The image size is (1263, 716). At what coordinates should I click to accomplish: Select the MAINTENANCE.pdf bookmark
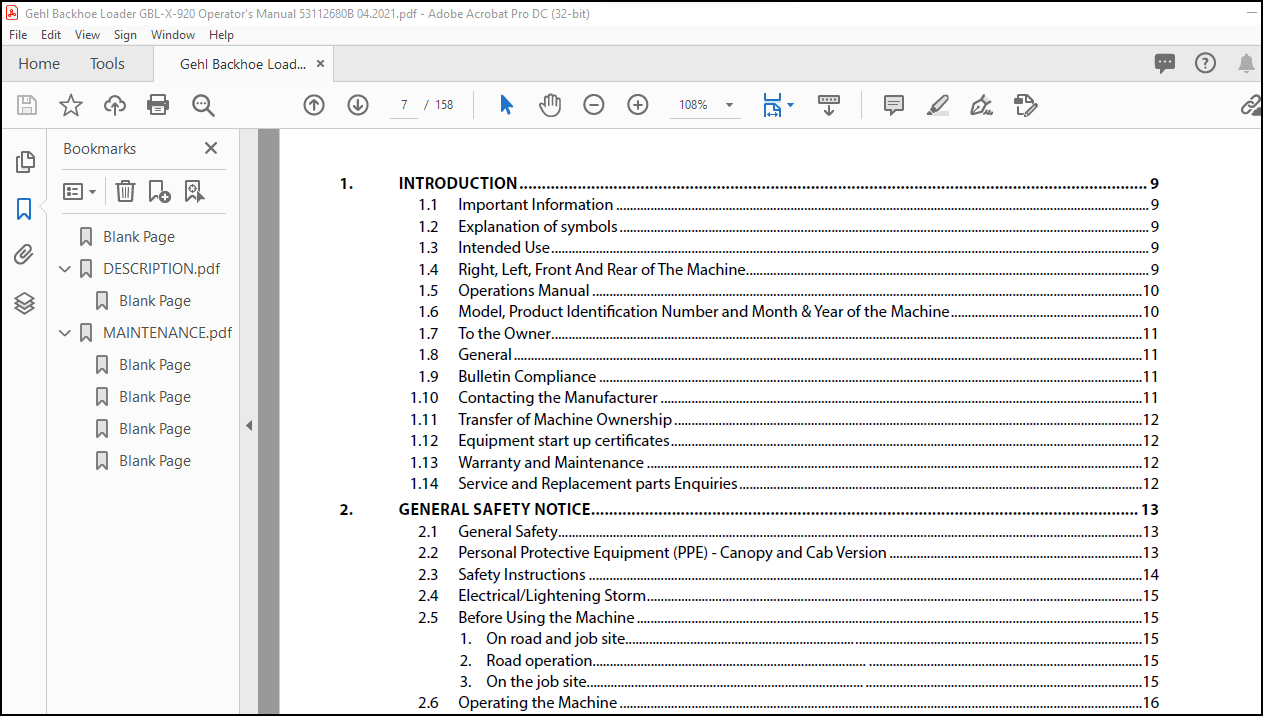[x=167, y=333]
